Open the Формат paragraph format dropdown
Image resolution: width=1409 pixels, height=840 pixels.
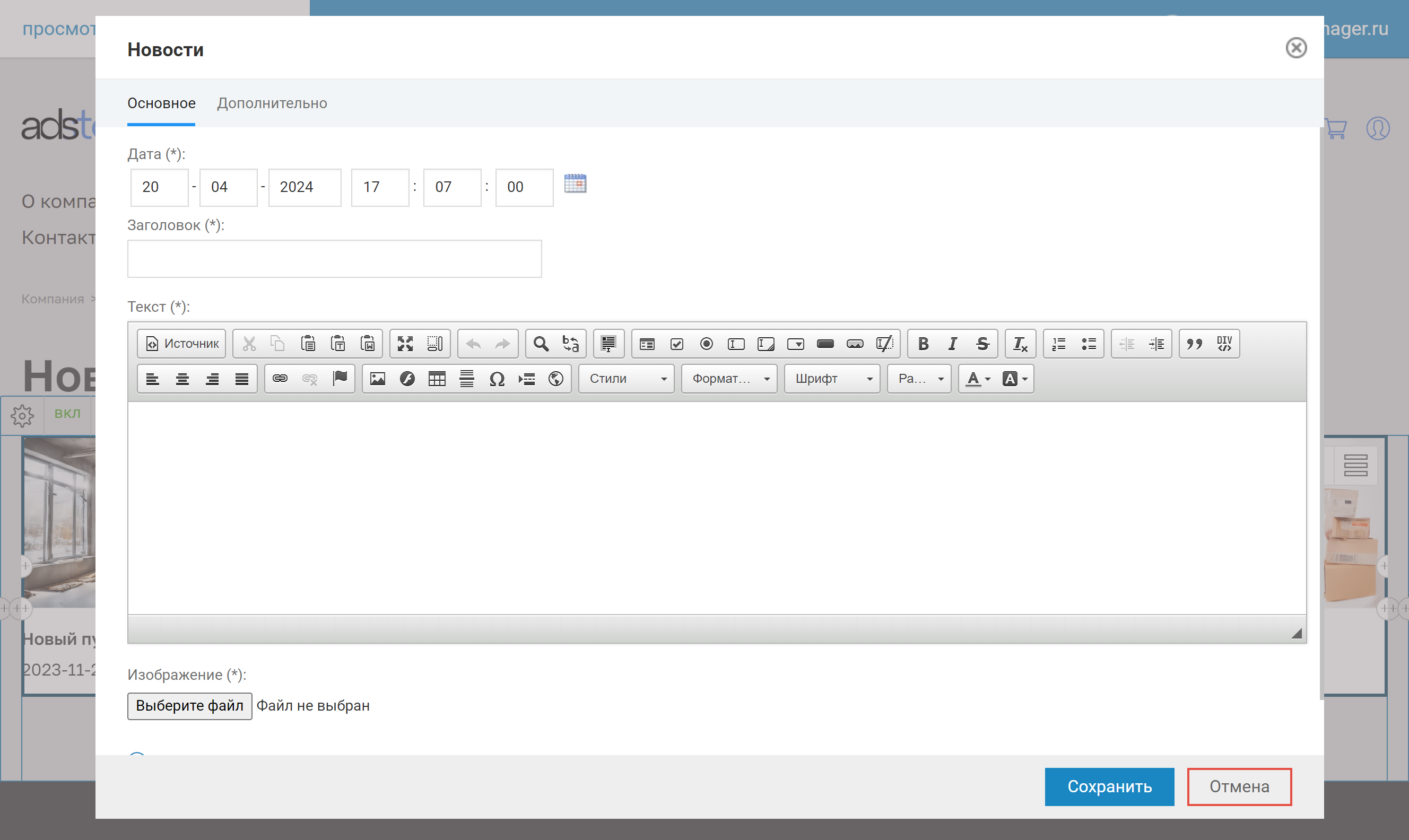(x=729, y=379)
